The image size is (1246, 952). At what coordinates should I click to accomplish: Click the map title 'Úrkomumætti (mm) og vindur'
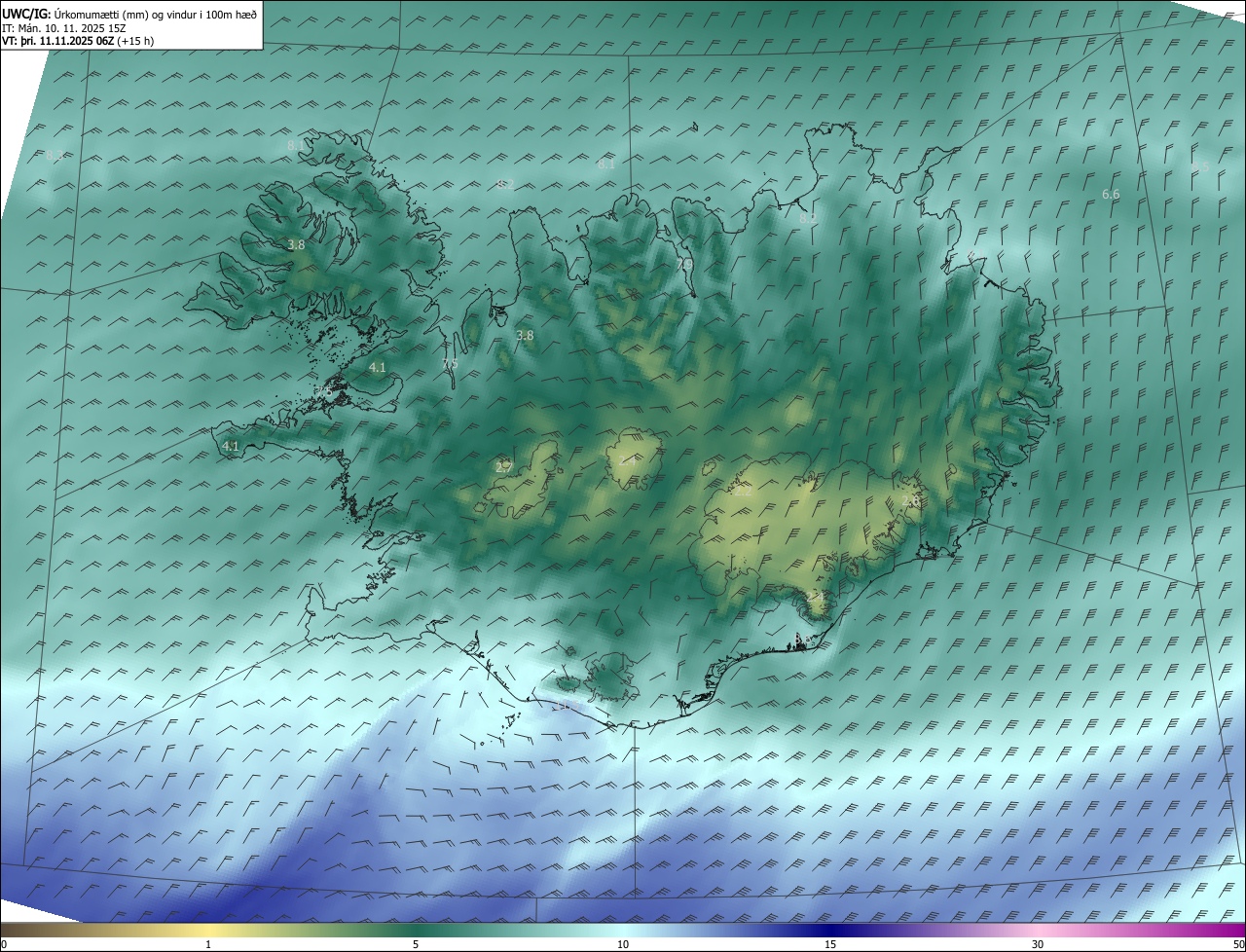[x=126, y=14]
